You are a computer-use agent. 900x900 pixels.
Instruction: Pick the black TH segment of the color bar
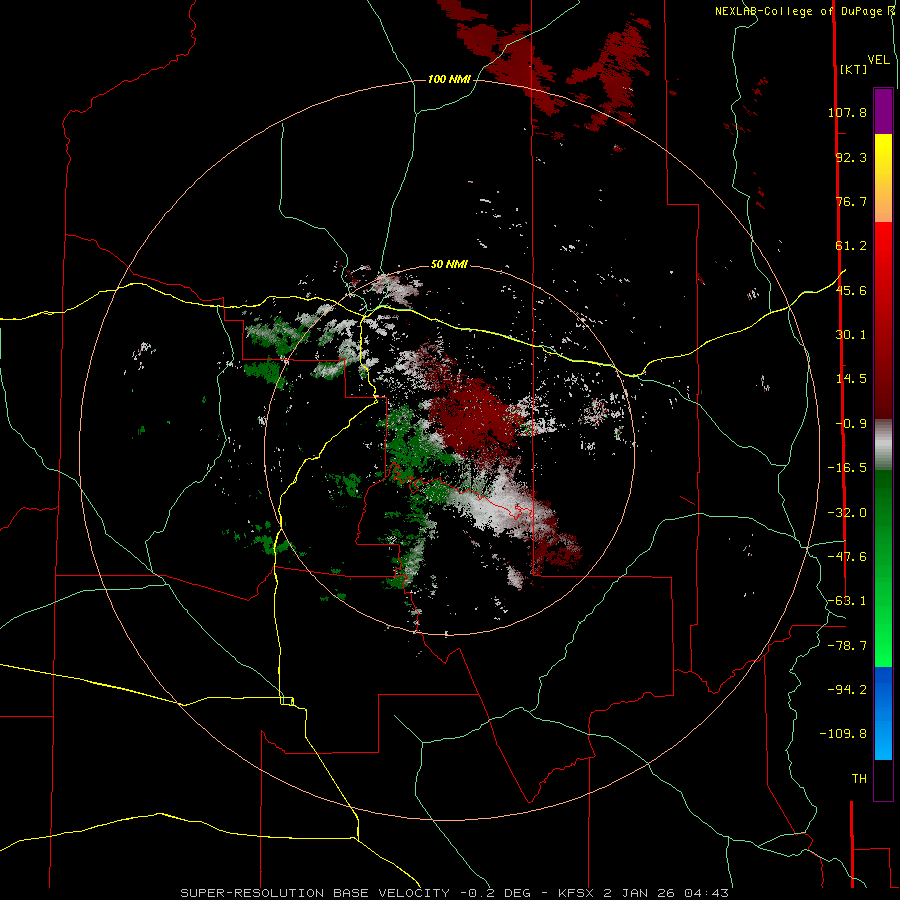[x=883, y=779]
